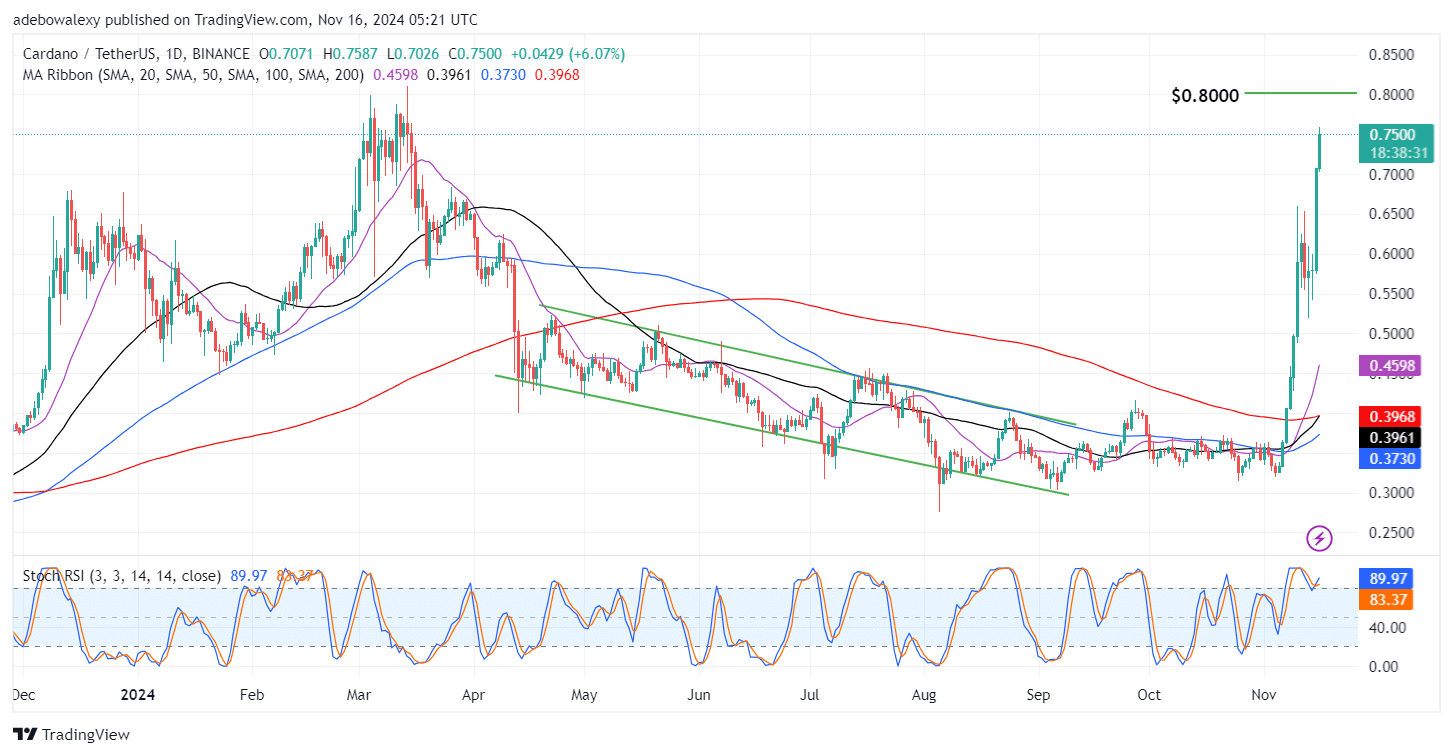The width and height of the screenshot is (1453, 756).
Task: Click the purple lightning bolt icon
Action: 1319,539
